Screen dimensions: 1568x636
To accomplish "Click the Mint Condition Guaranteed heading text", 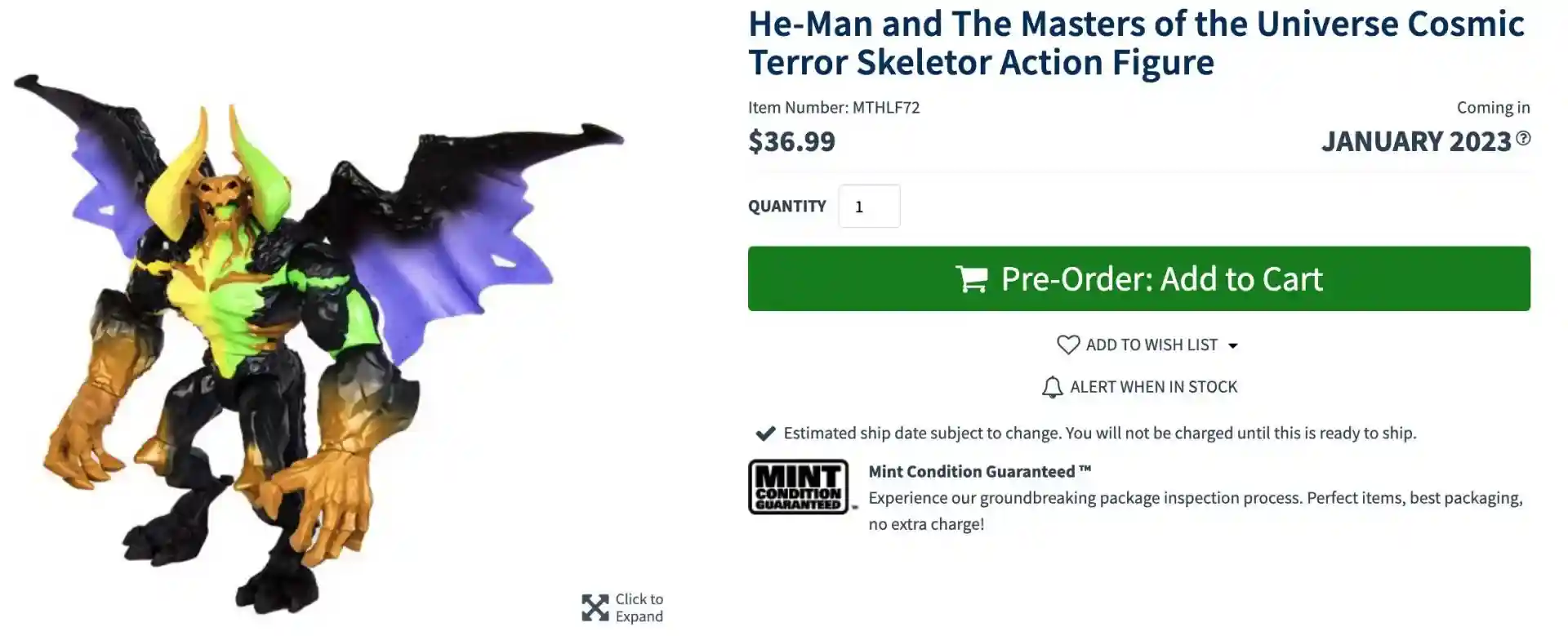I will click(x=979, y=472).
